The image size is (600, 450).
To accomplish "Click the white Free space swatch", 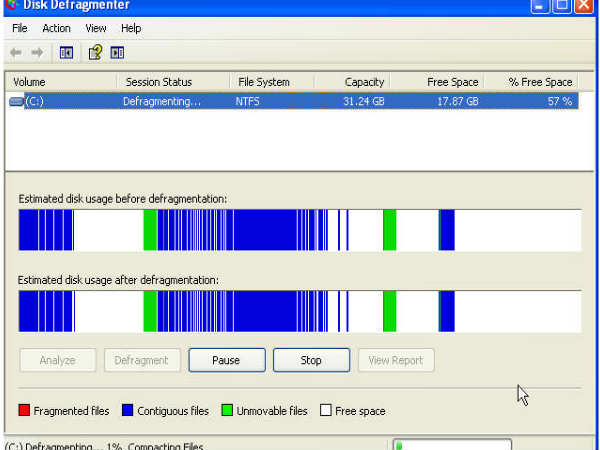I will click(x=326, y=410).
